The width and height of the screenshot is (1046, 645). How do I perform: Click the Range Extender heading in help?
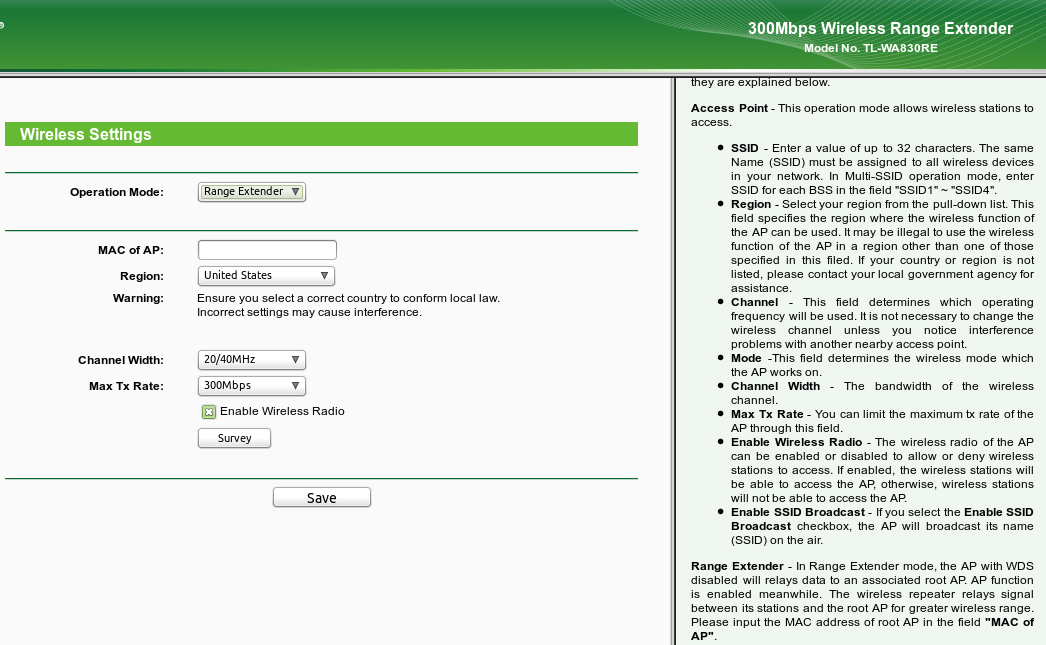pyautogui.click(x=737, y=566)
